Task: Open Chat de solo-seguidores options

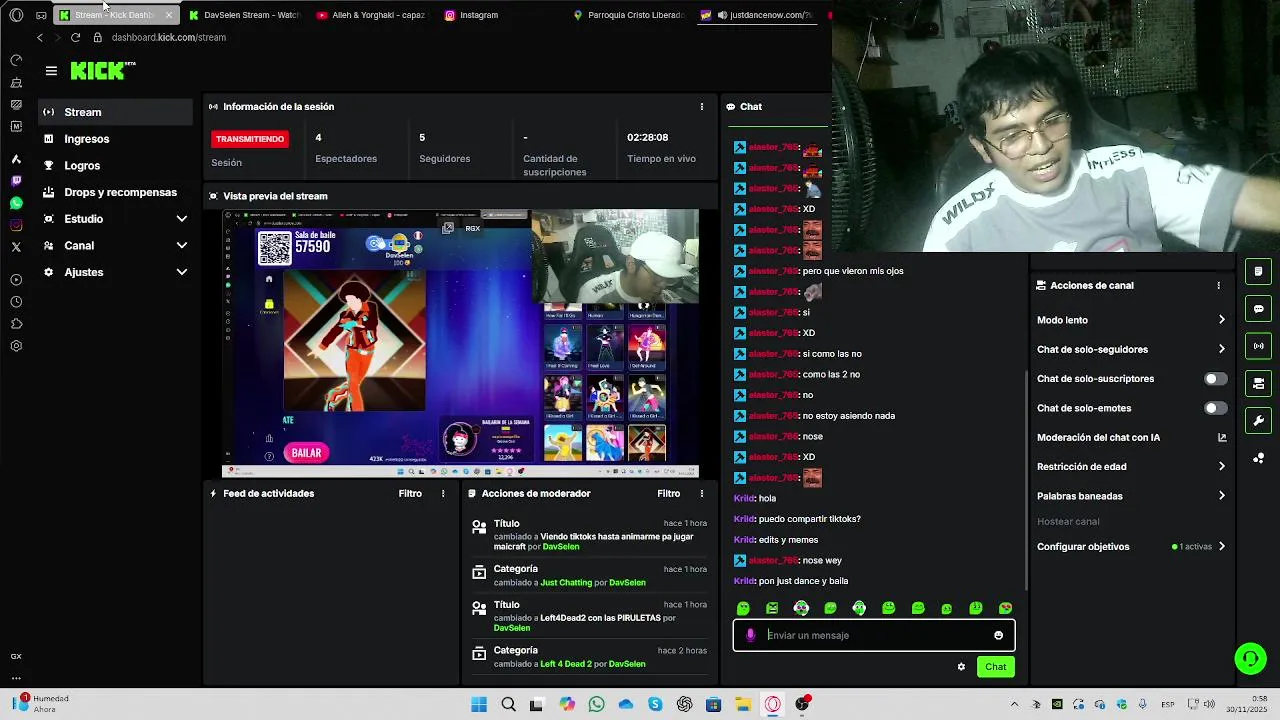Action: point(1131,349)
